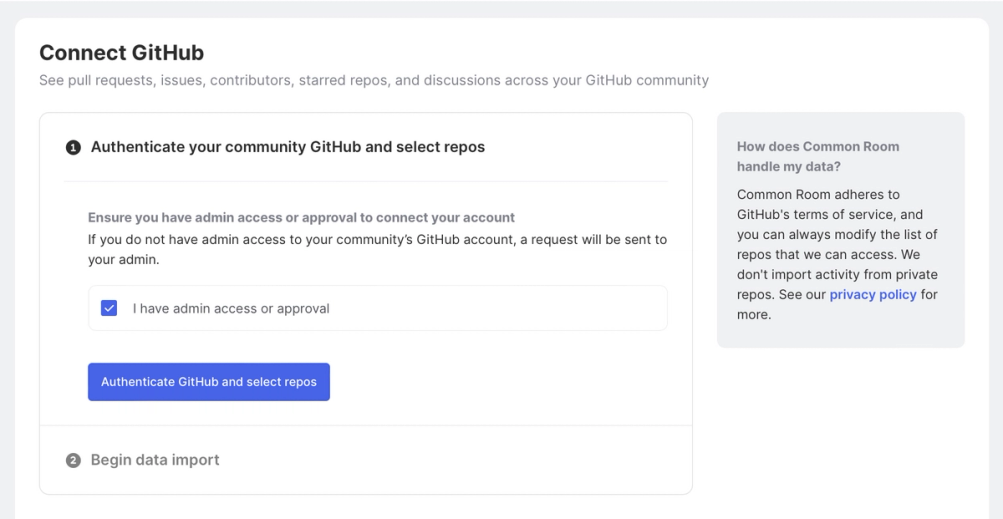Click the Connect GitHub page heading
The height and width of the screenshot is (519, 1003).
(x=122, y=52)
